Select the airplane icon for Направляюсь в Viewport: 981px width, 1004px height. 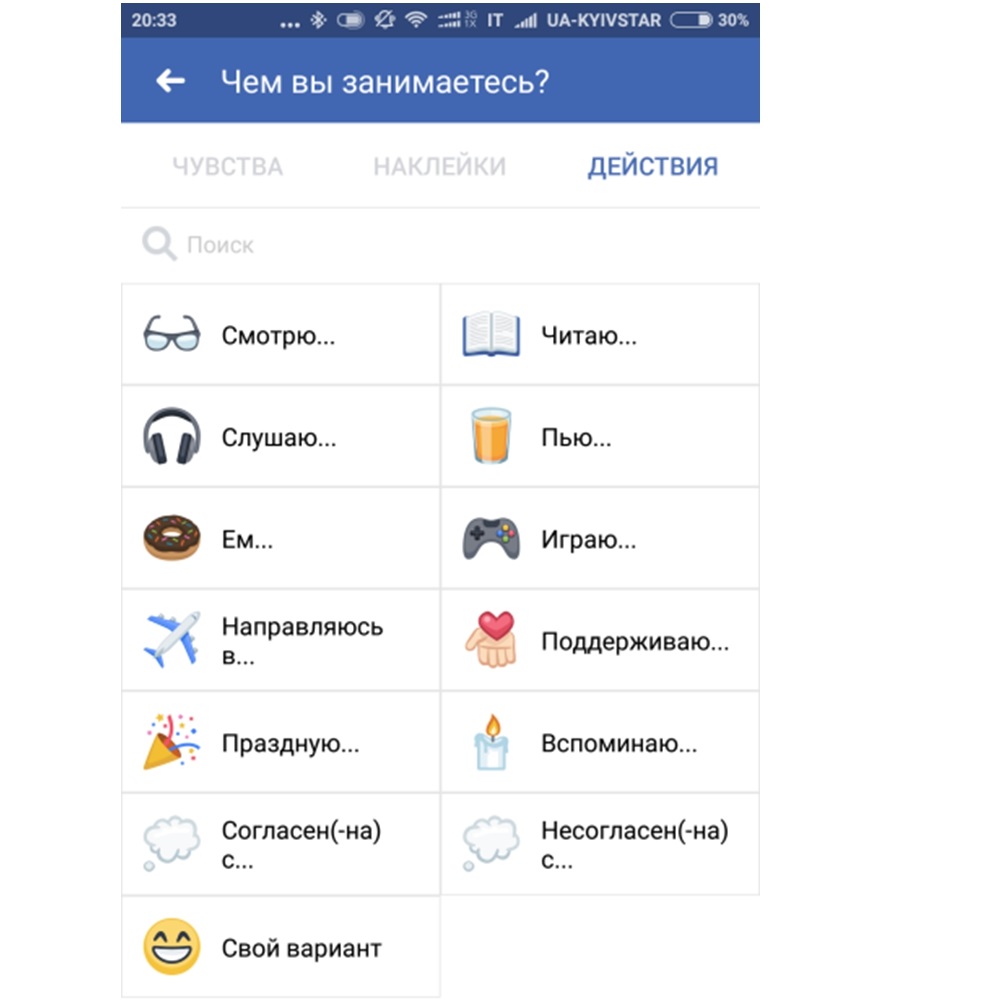[x=172, y=640]
